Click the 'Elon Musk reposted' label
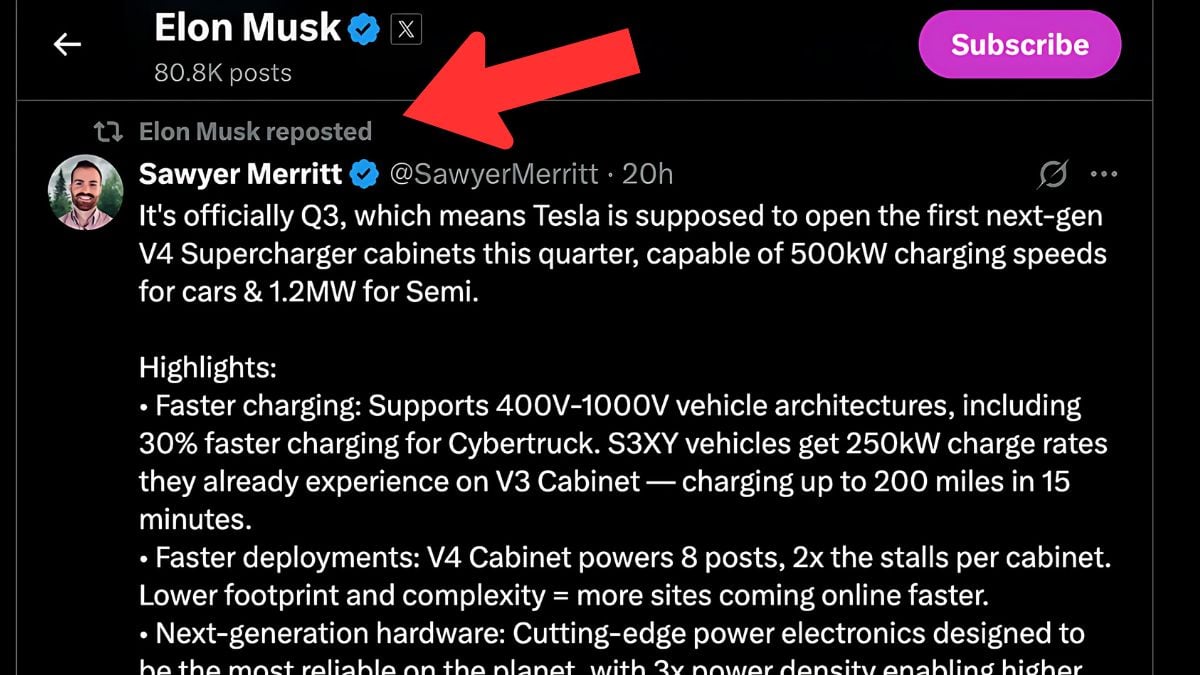This screenshot has width=1200, height=675. click(x=255, y=131)
